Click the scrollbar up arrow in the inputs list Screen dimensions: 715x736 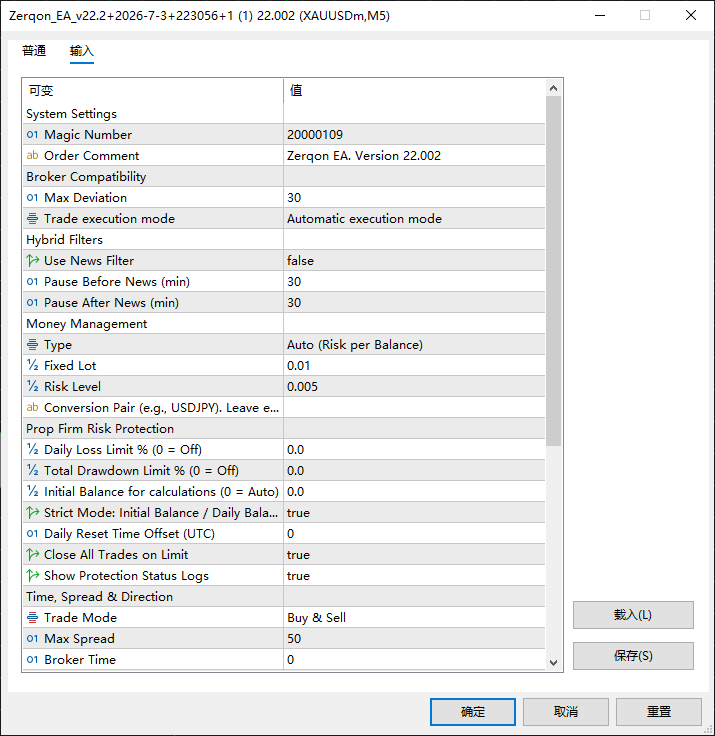[554, 88]
